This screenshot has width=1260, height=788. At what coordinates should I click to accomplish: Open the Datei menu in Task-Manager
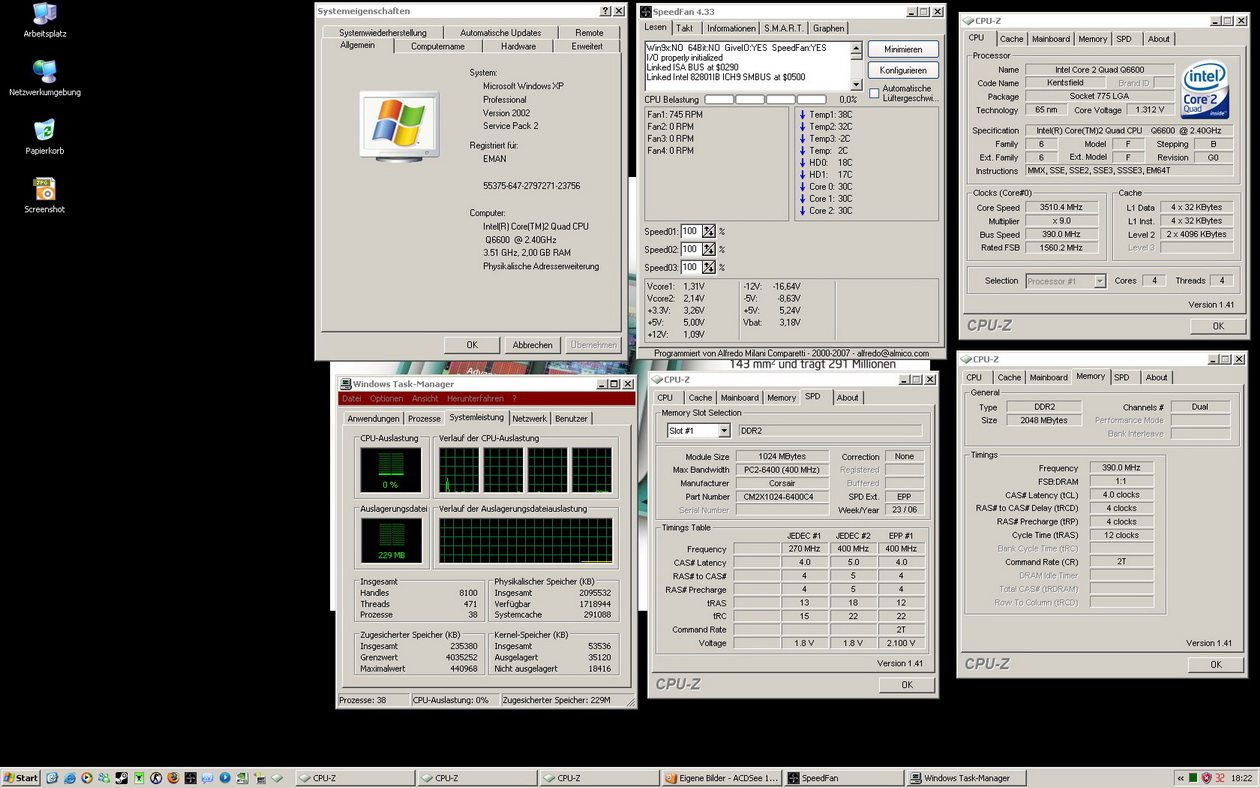[352, 398]
